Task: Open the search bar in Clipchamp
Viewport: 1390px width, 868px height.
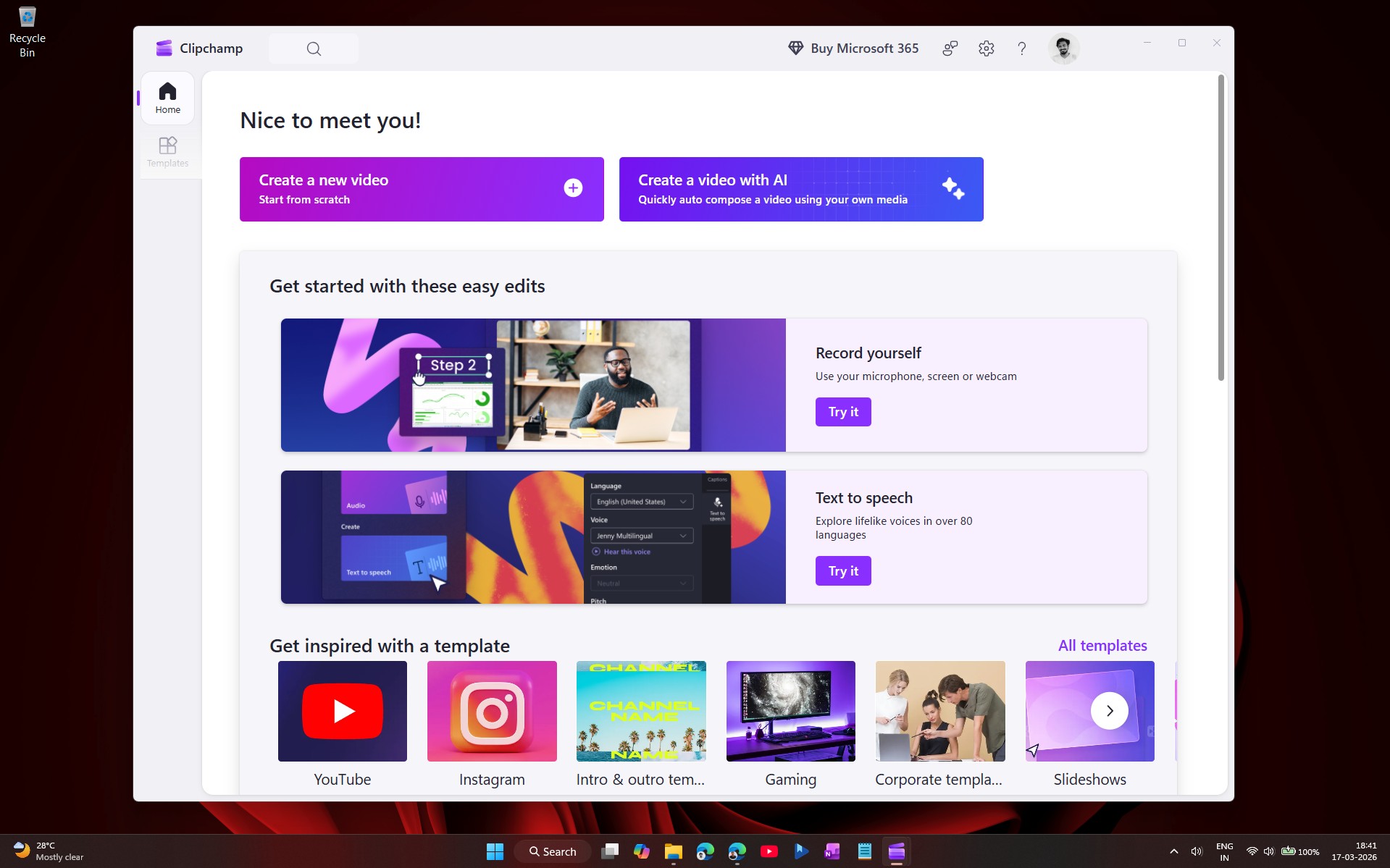Action: 313,48
